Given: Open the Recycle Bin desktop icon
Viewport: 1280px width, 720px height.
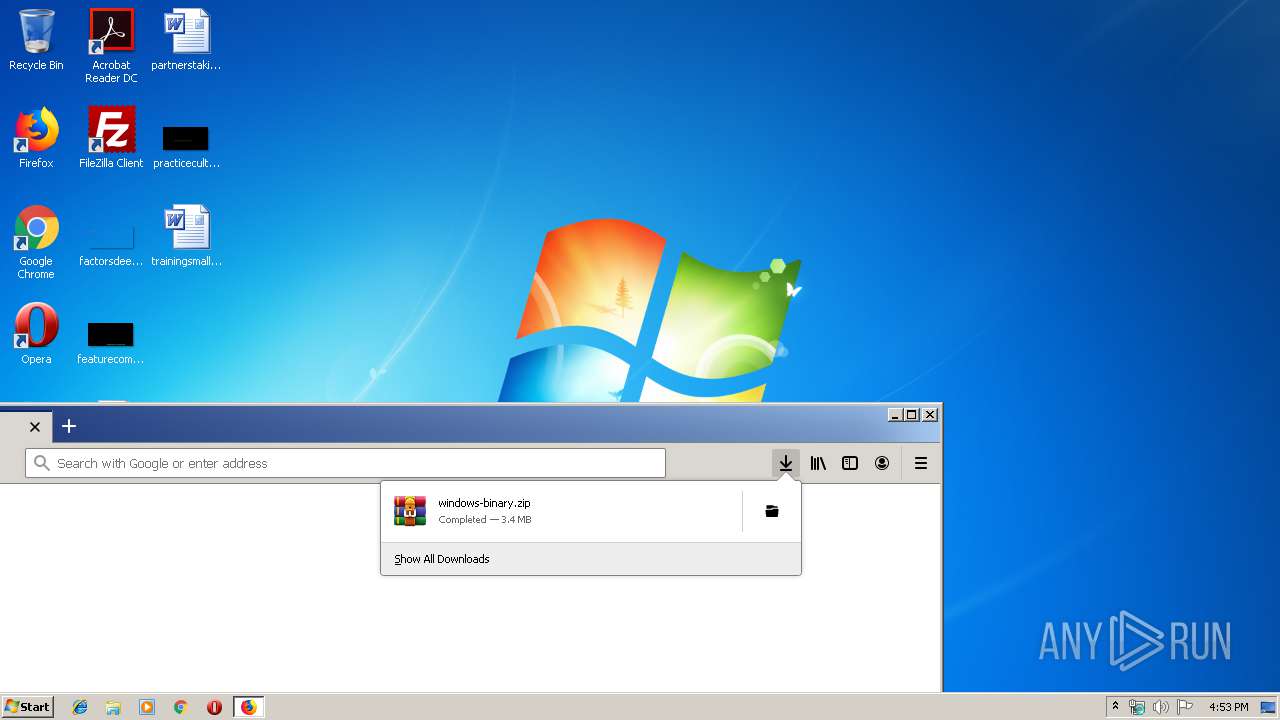Looking at the screenshot, I should (36, 40).
